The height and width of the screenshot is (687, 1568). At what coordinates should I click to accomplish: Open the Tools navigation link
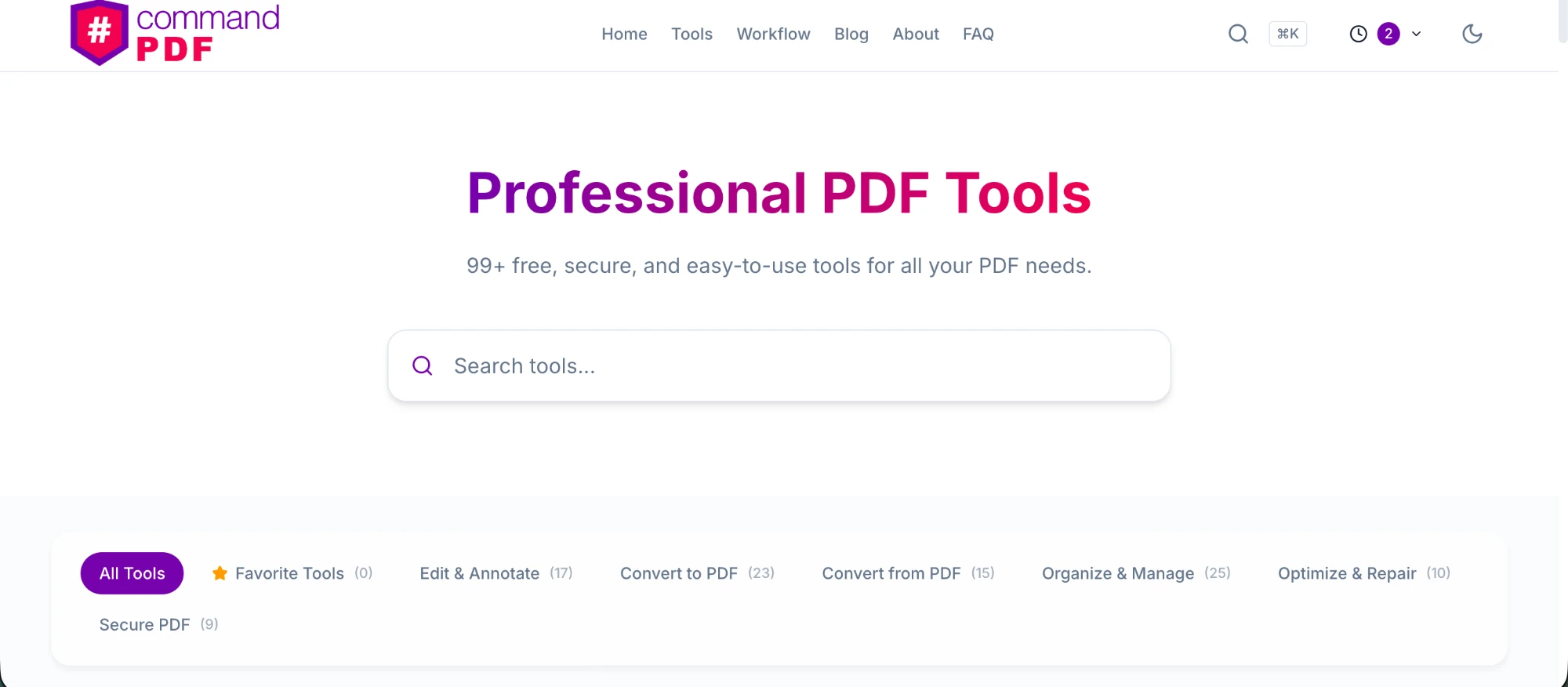691,34
